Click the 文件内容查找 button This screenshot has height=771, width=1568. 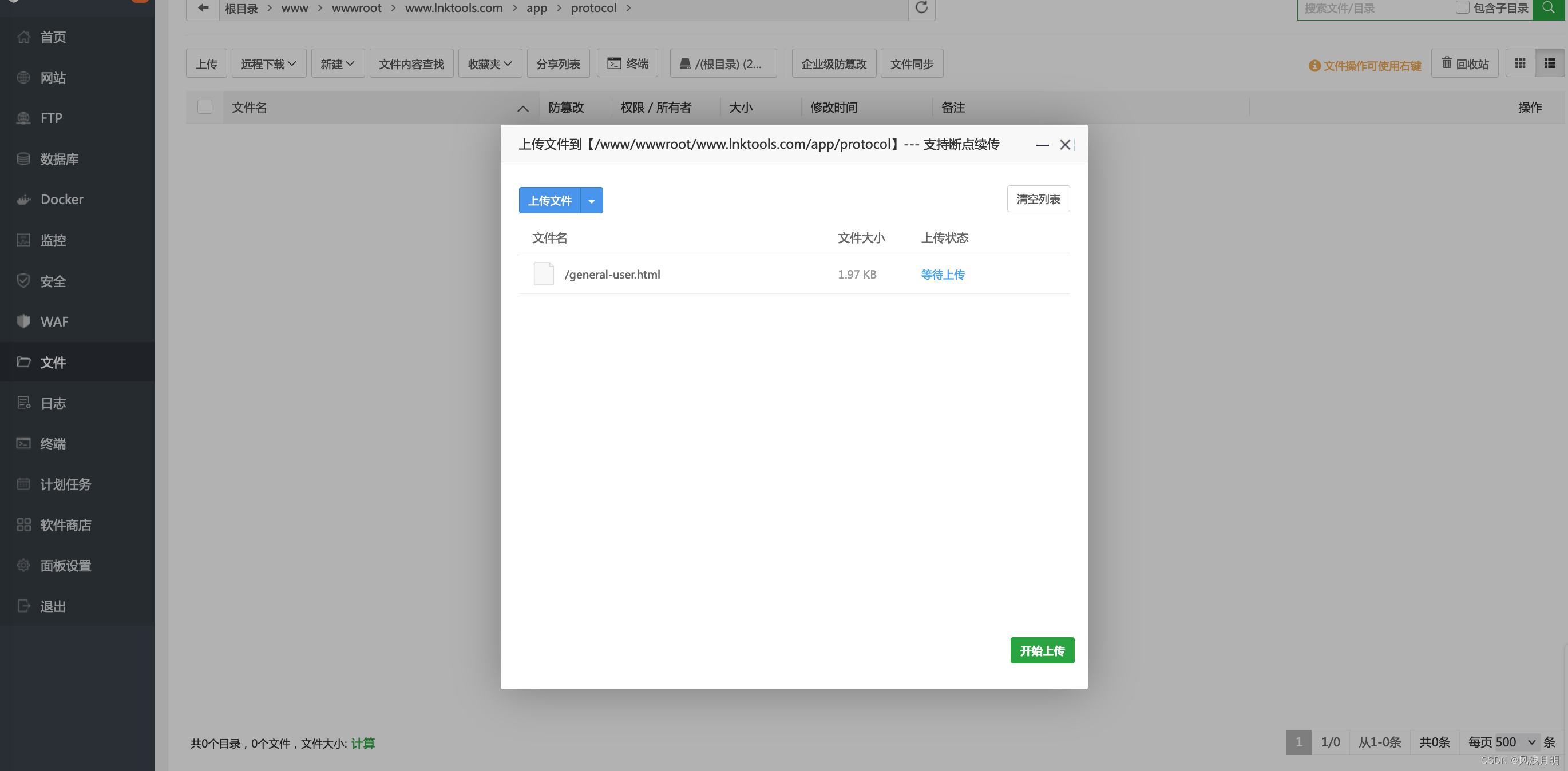click(x=411, y=63)
